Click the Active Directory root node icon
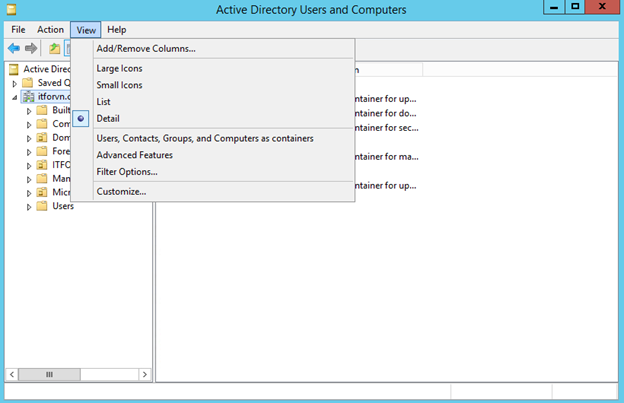The image size is (624, 403). coord(14,69)
